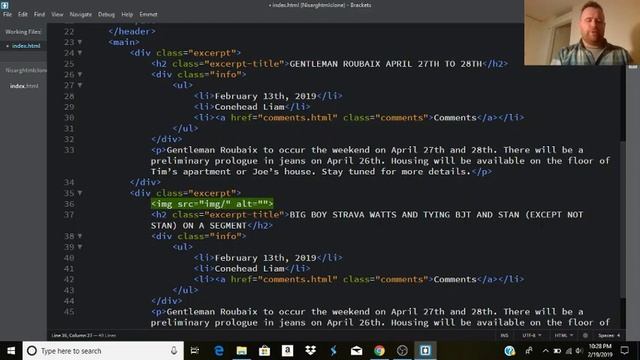Open the Find menu

(x=39, y=14)
